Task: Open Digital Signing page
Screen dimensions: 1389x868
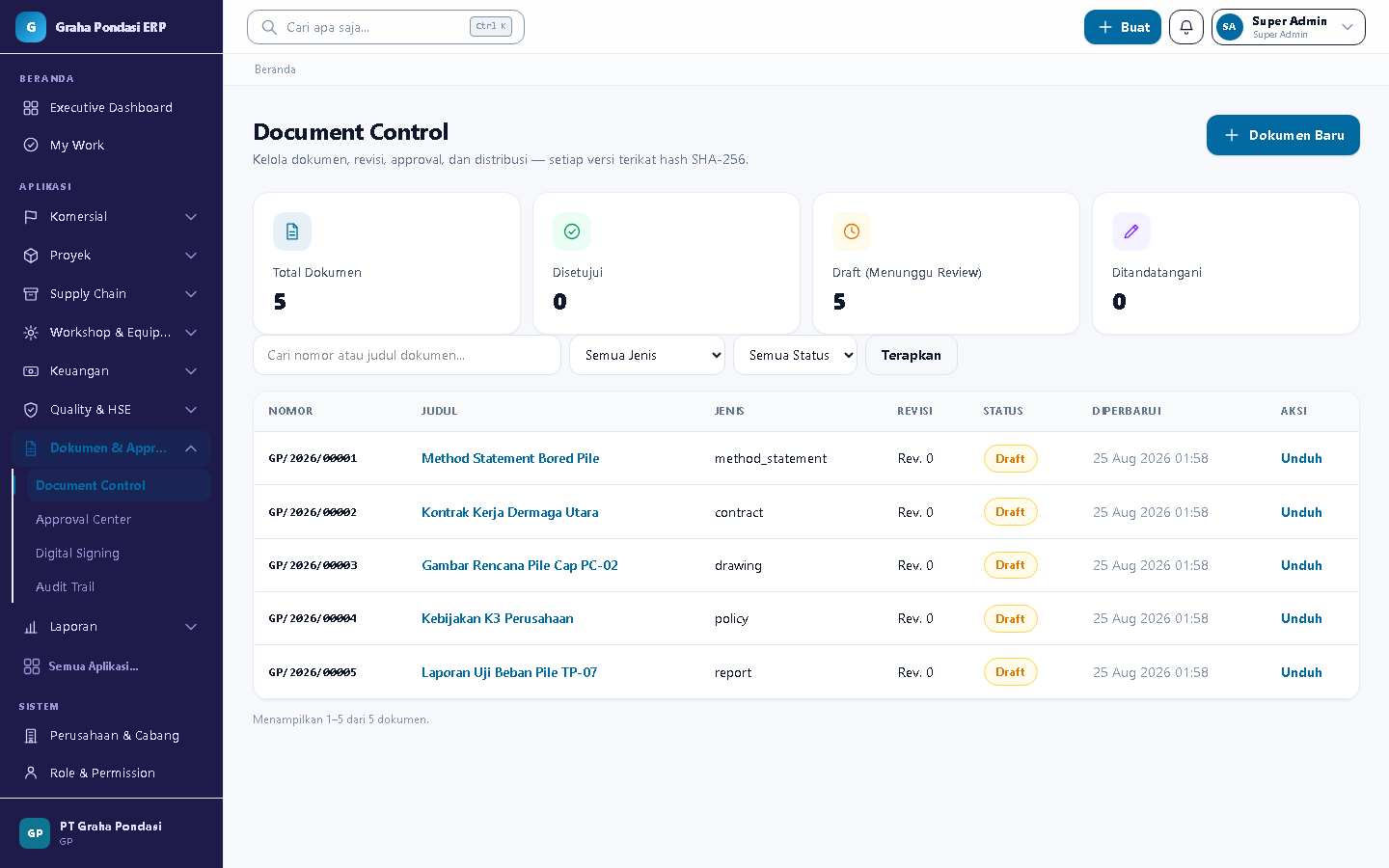Action: [77, 554]
